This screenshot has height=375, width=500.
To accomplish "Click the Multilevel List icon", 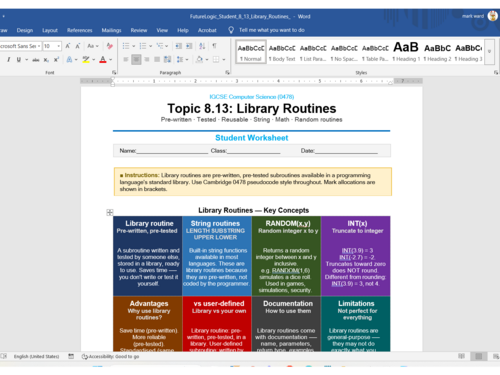I will point(160,46).
